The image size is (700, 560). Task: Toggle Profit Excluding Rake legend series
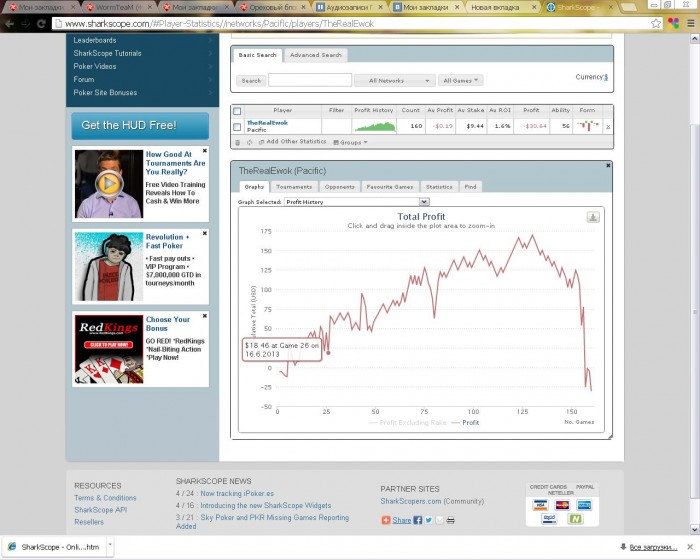408,423
